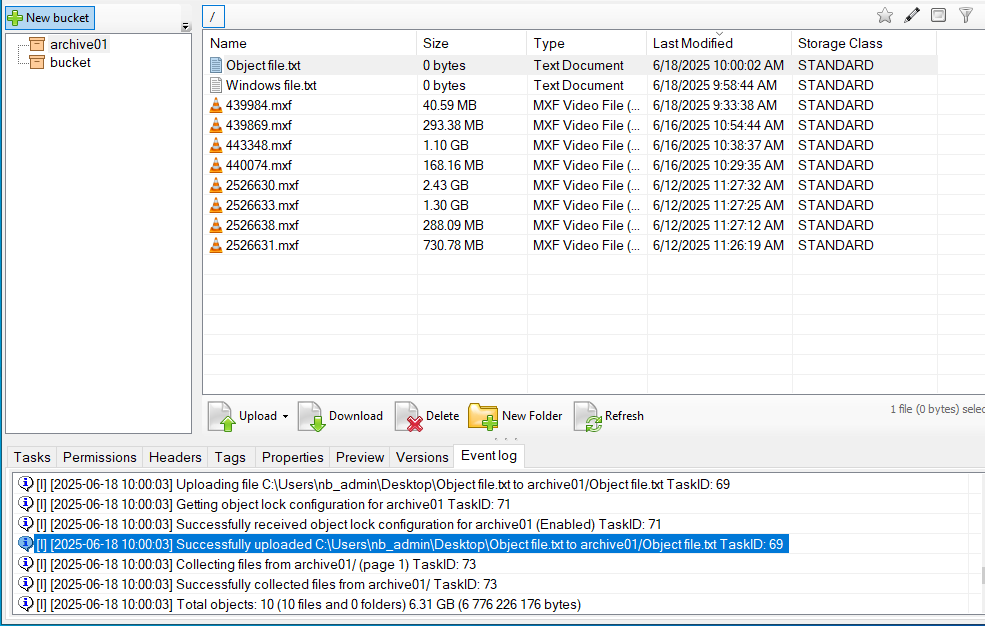Sort by Last Modified column header
This screenshot has width=985, height=626.
coord(719,43)
